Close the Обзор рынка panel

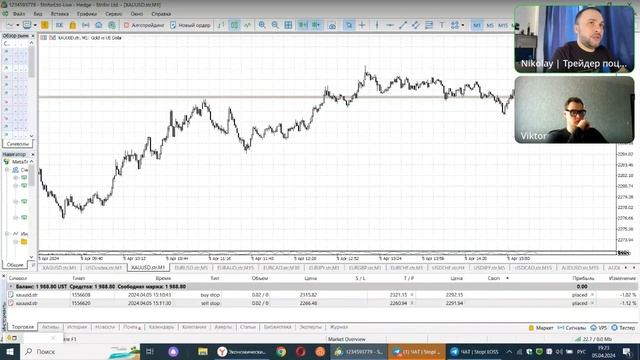[x=33, y=36]
